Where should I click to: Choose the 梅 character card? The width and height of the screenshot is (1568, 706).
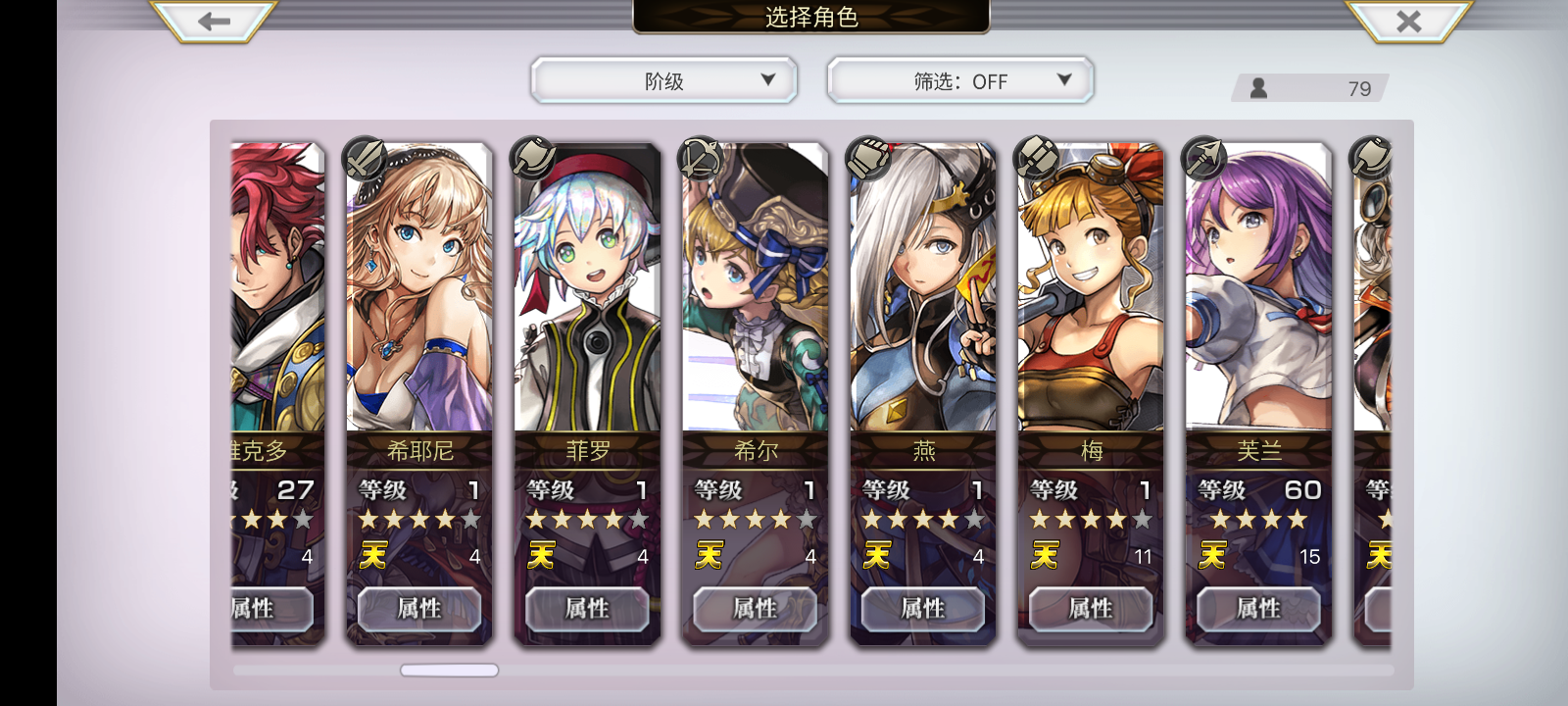coord(1091,392)
